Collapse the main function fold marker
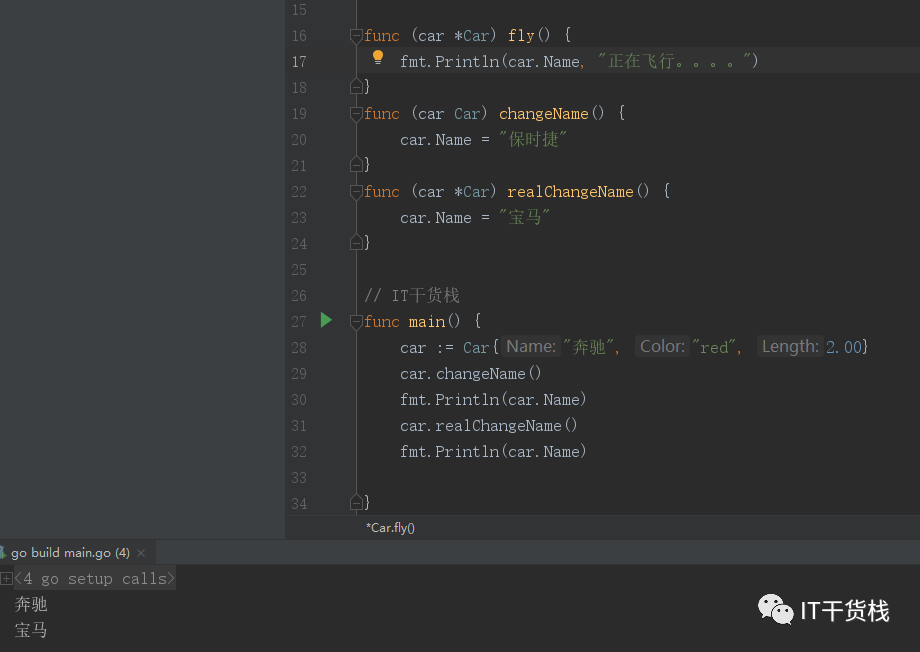Image resolution: width=920 pixels, height=652 pixels. (x=356, y=322)
